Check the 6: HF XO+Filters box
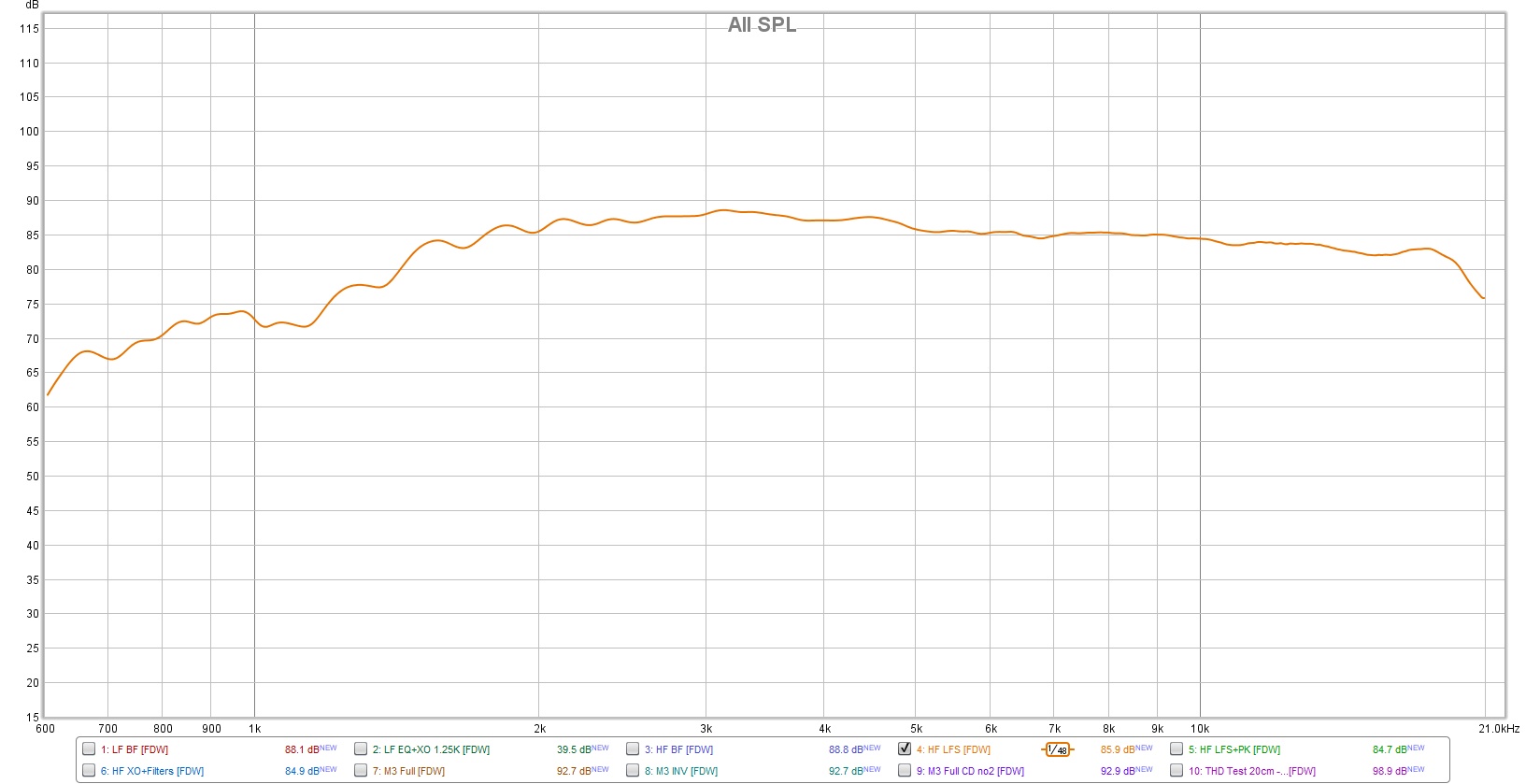This screenshot has width=1526, height=784. tap(89, 770)
